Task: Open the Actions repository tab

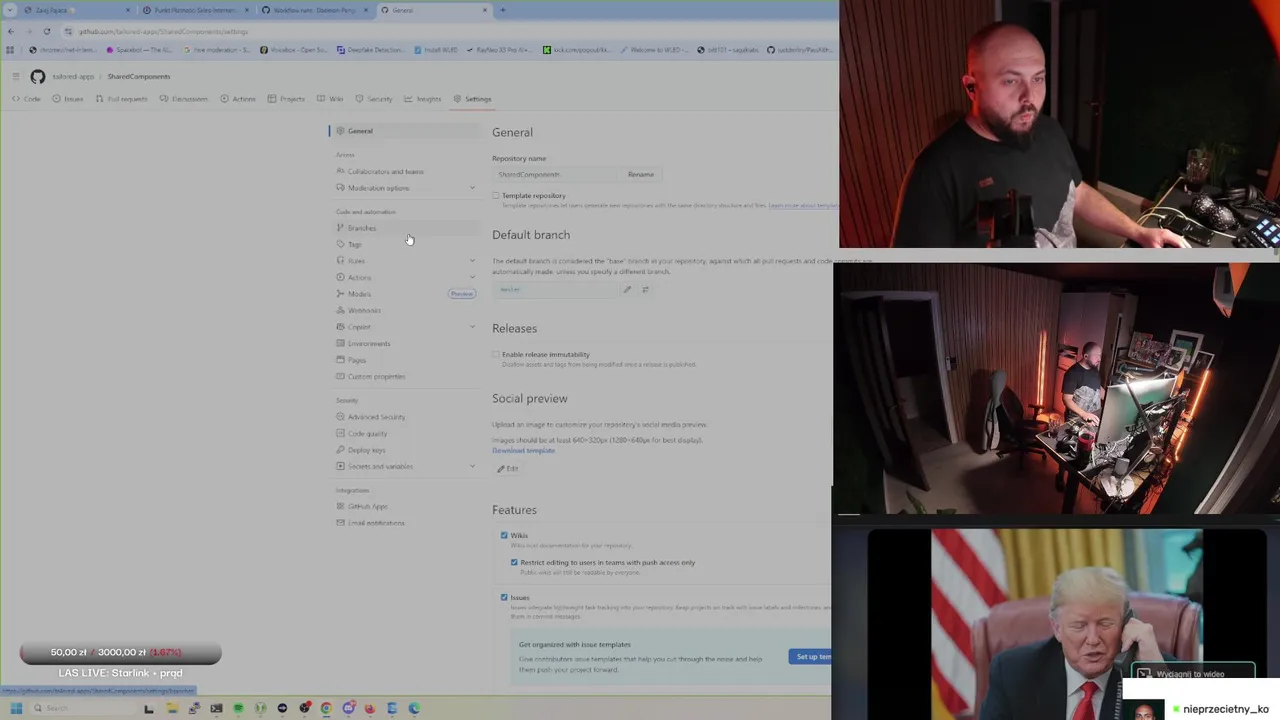Action: 238,99
